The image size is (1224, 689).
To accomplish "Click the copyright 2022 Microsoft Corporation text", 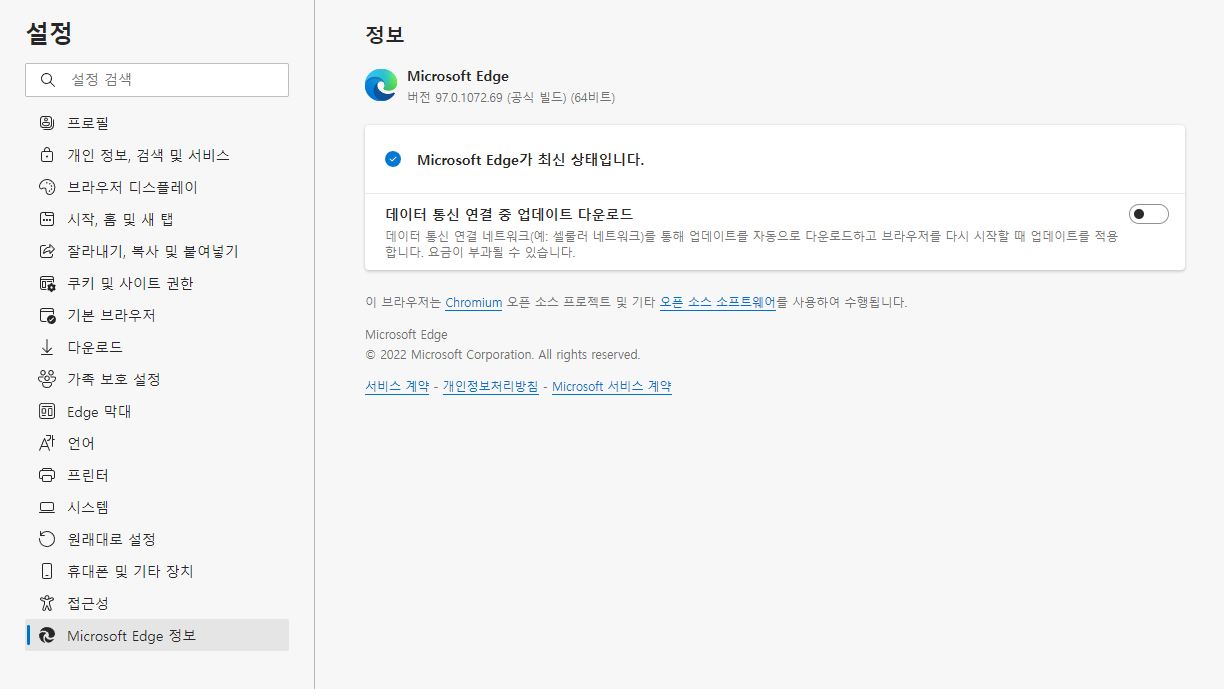I will pyautogui.click(x=503, y=355).
